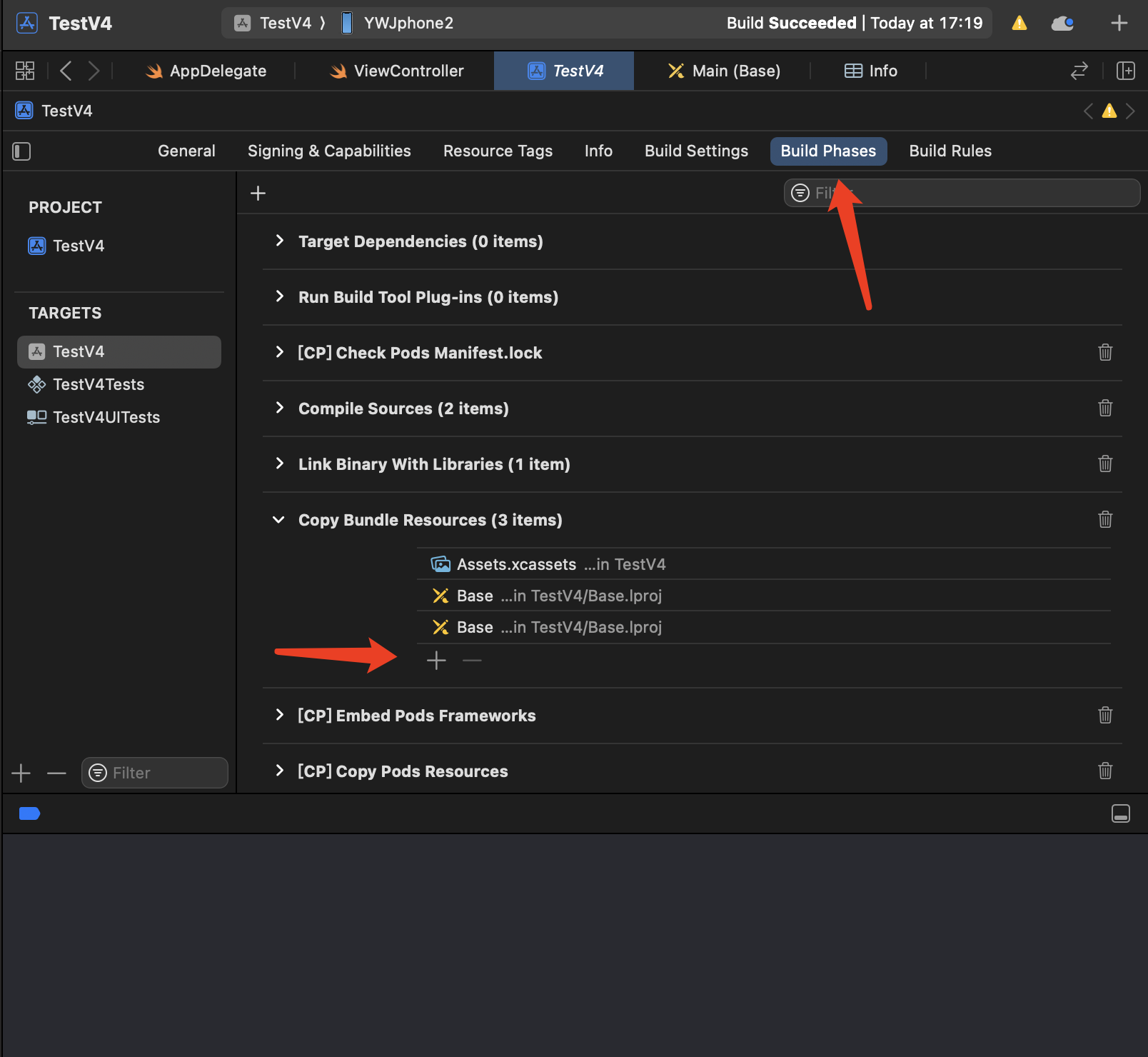
Task: Delete the Embed Pods Frameworks phase
Action: (x=1105, y=715)
